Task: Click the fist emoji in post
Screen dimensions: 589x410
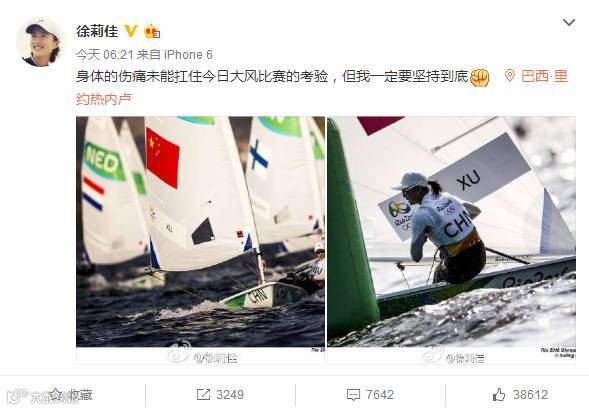Action: click(x=479, y=78)
